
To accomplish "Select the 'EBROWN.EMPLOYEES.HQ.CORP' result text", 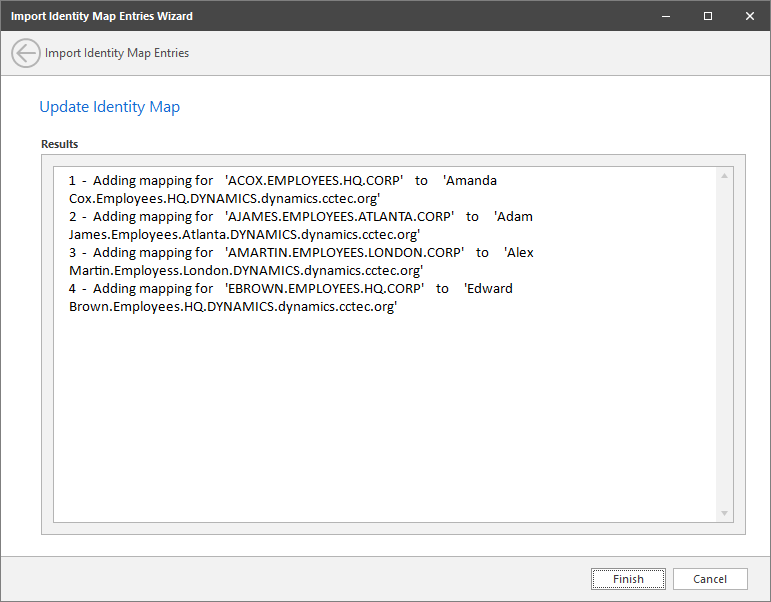I will click(x=325, y=288).
